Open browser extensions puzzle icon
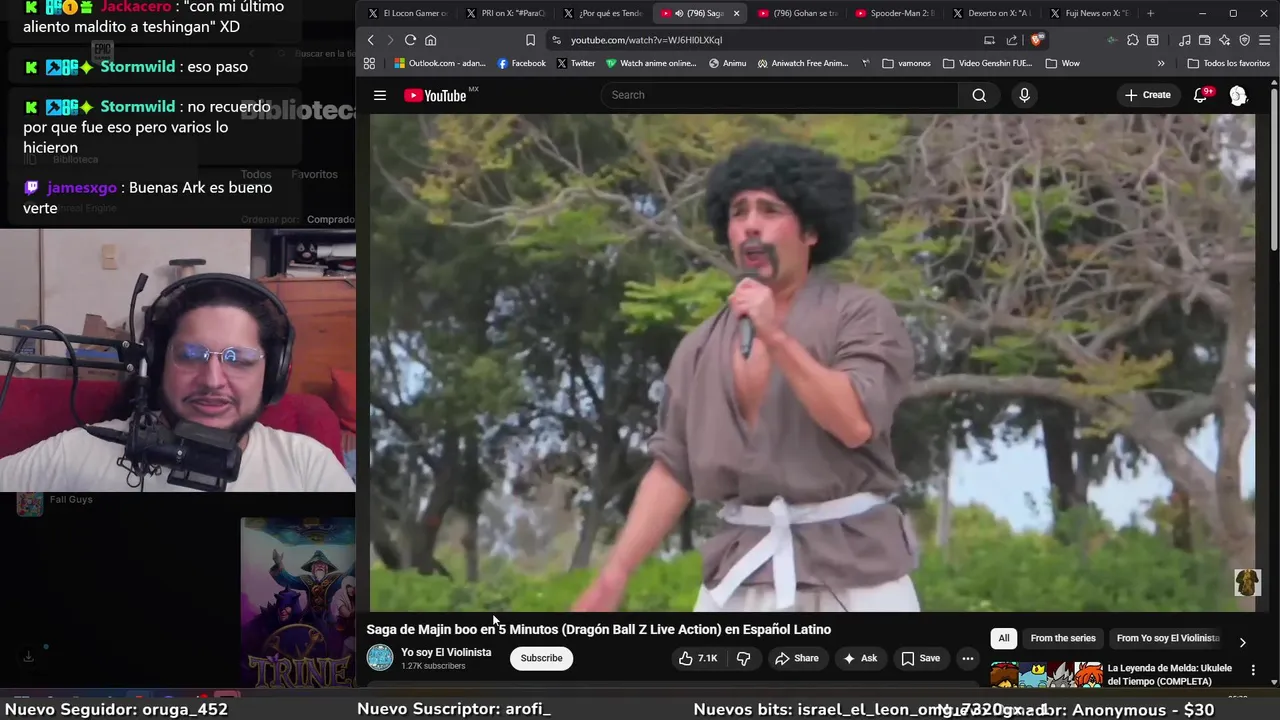The height and width of the screenshot is (720, 1280). pyautogui.click(x=1132, y=40)
